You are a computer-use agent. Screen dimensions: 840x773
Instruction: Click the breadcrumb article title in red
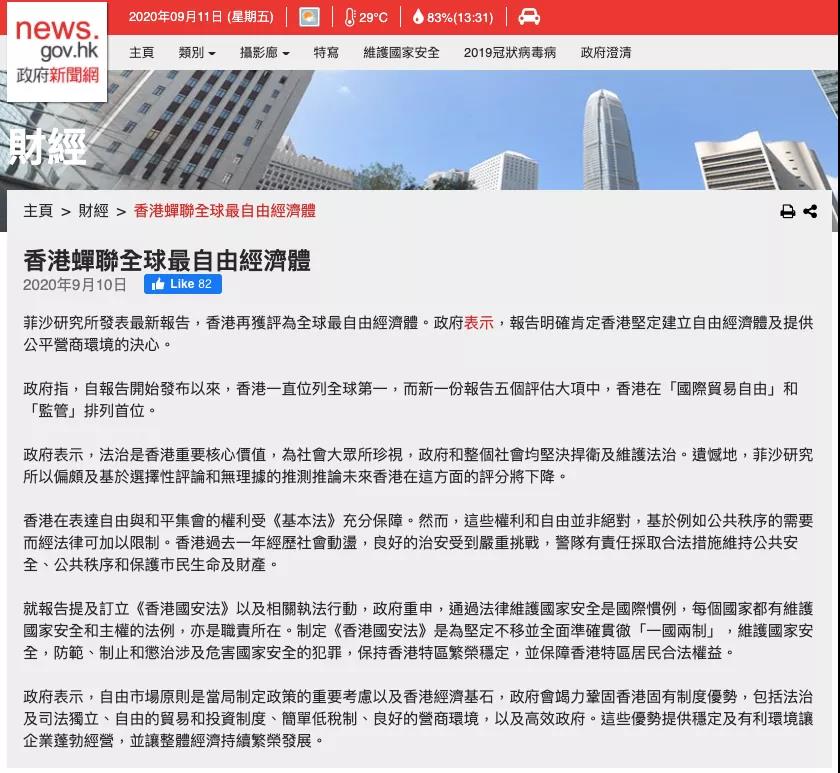tap(224, 211)
